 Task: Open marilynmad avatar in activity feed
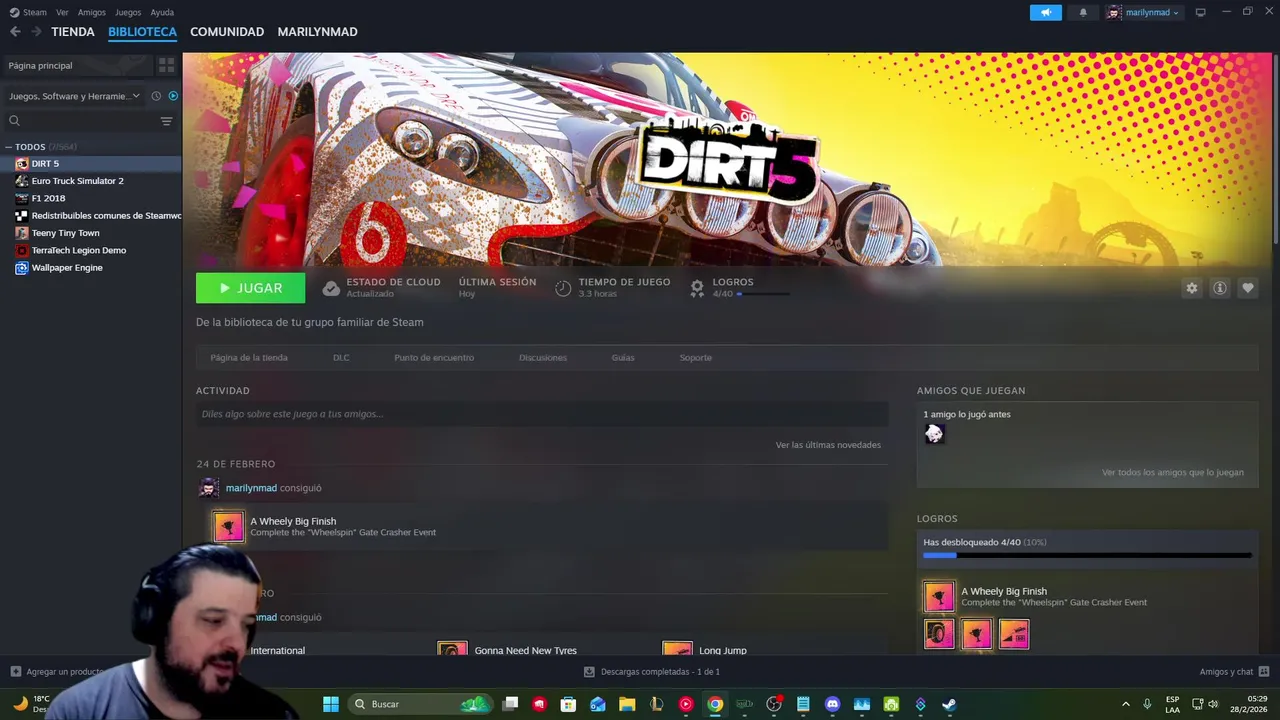(x=208, y=488)
